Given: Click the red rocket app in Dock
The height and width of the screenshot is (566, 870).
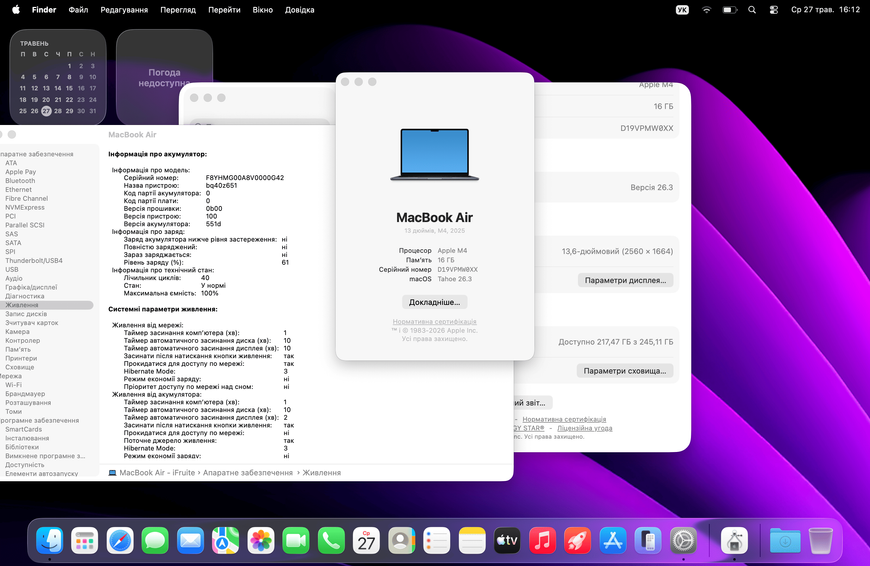Looking at the screenshot, I should coord(578,540).
